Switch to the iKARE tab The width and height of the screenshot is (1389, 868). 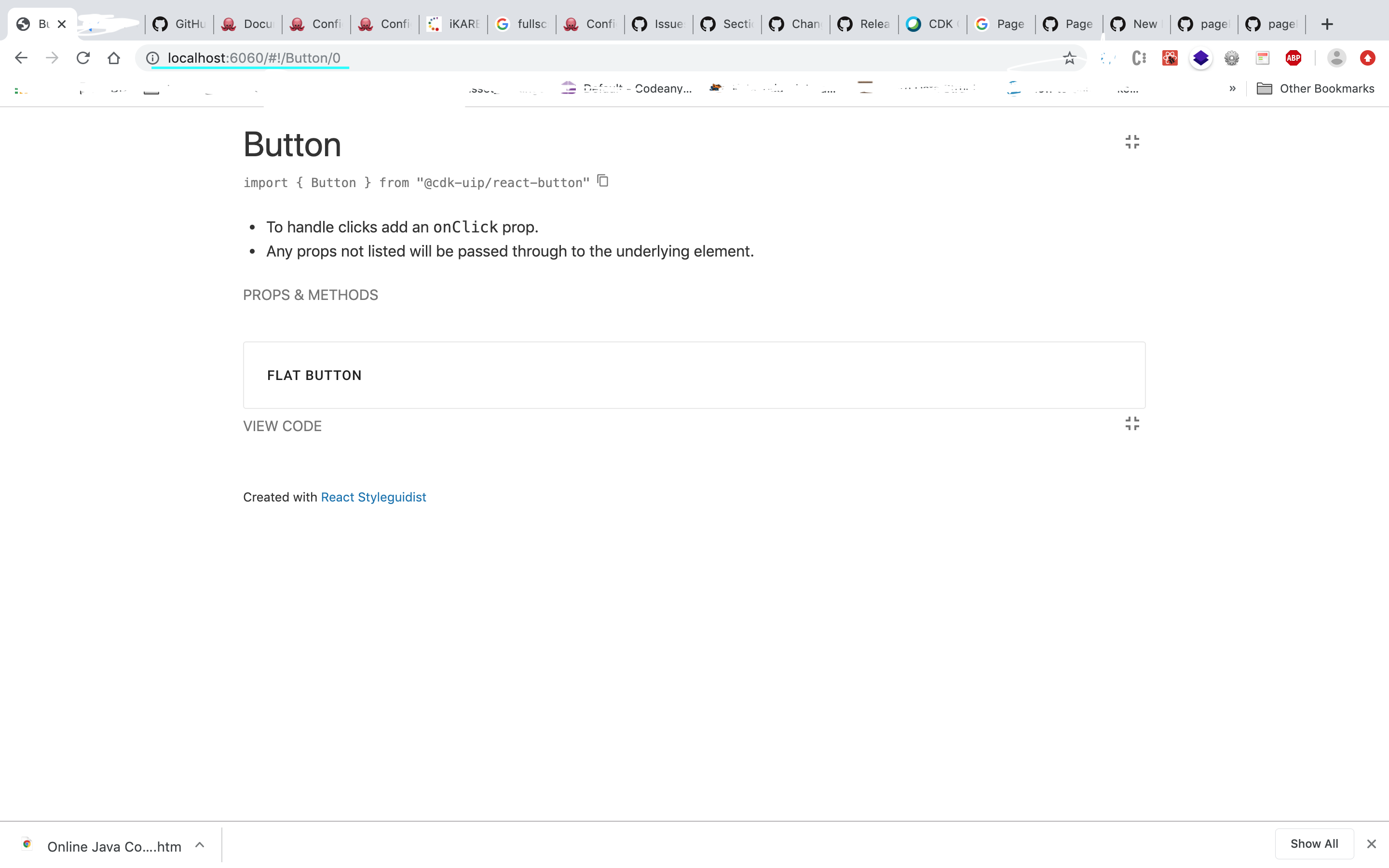tap(453, 24)
